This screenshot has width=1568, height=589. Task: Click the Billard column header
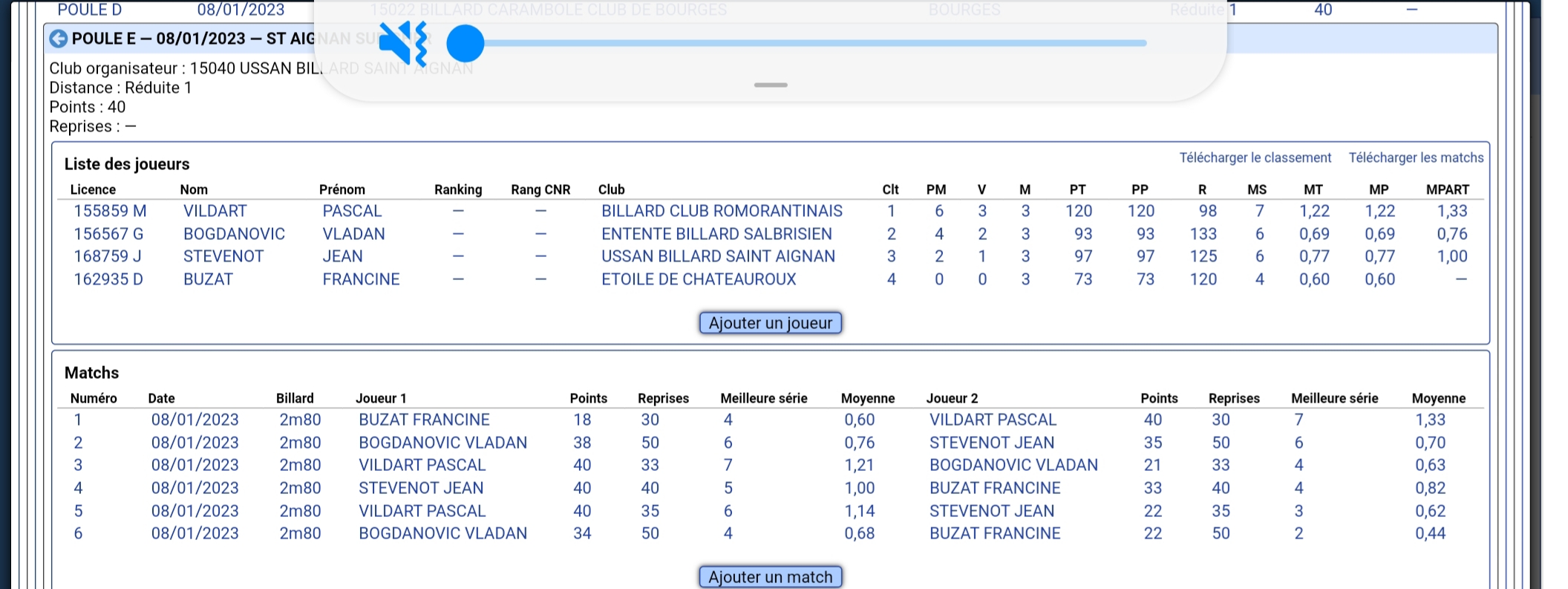click(x=295, y=398)
